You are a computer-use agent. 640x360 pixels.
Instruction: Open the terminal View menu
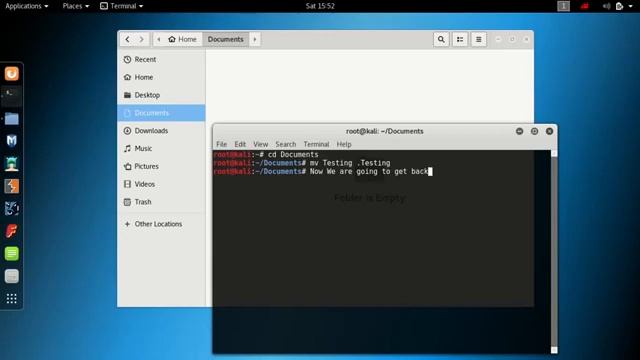[260, 144]
